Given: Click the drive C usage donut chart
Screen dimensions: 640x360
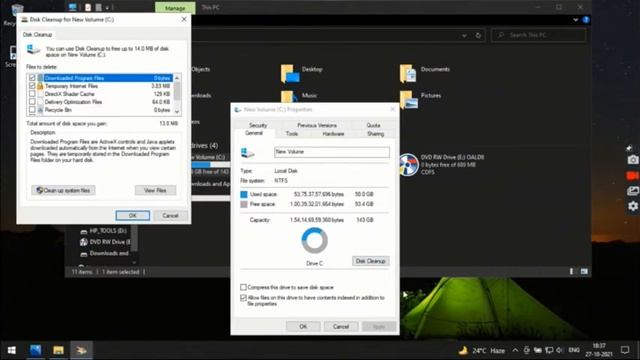Looking at the screenshot, I should pos(314,240).
